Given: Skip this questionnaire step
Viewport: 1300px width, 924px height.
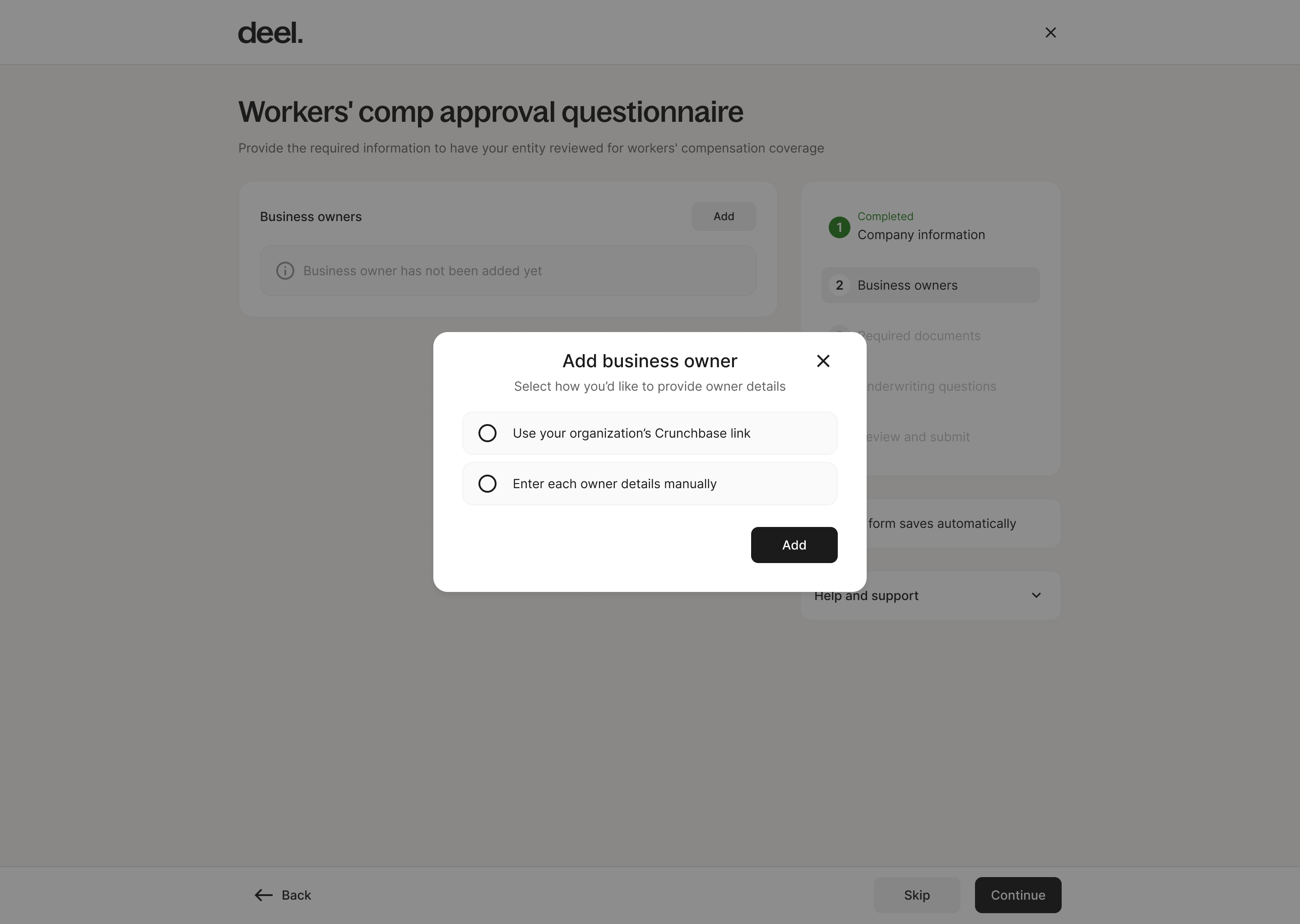Looking at the screenshot, I should pyautogui.click(x=916, y=895).
